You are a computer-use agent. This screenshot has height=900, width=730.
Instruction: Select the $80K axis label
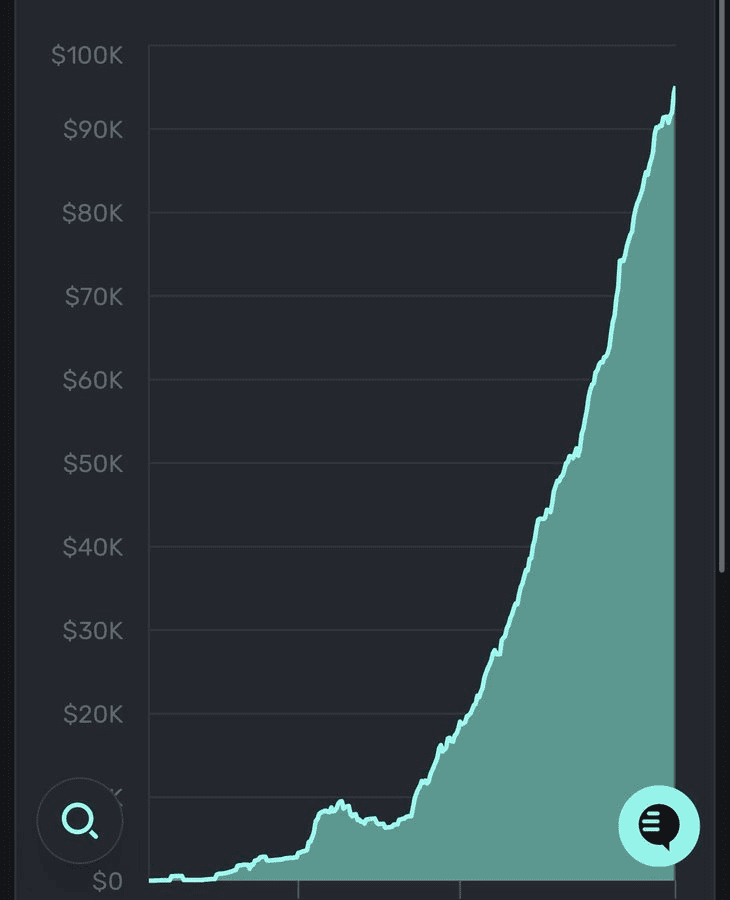pyautogui.click(x=92, y=213)
